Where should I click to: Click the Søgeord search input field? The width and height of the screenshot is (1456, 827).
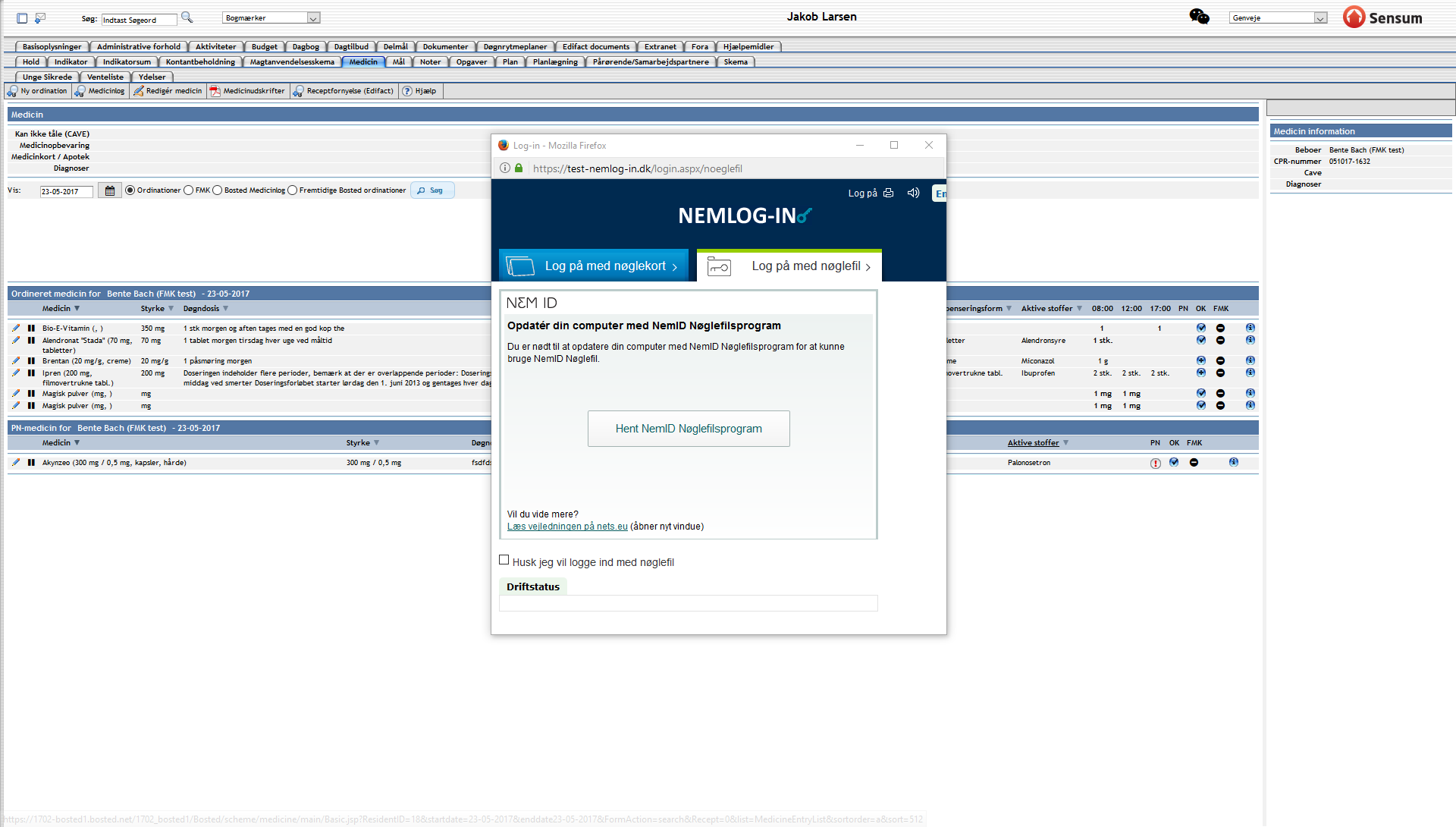pyautogui.click(x=139, y=20)
